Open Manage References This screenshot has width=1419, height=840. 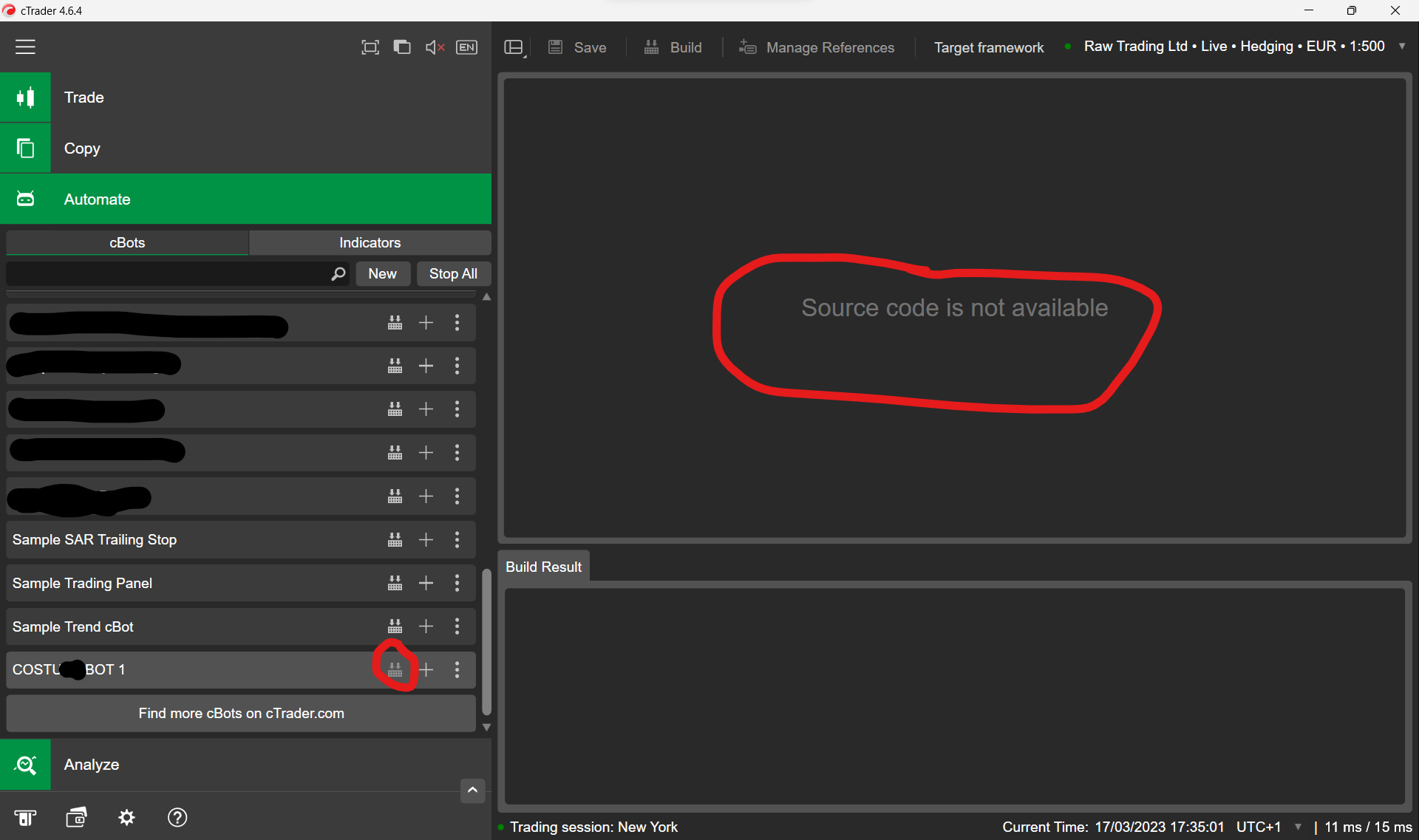tap(817, 47)
